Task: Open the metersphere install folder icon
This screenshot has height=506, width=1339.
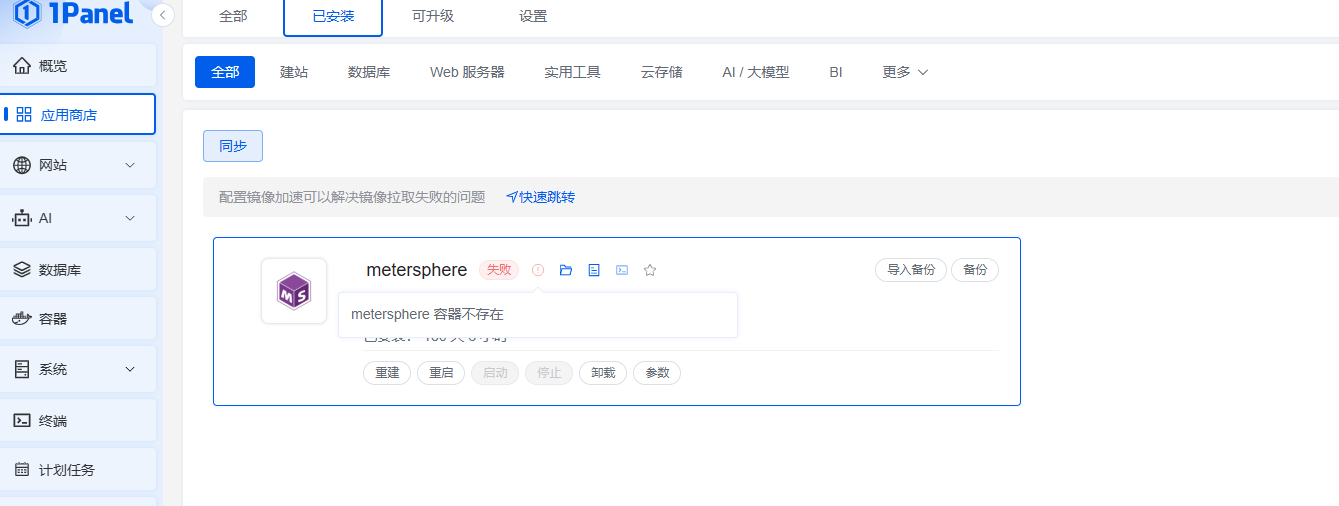Action: pyautogui.click(x=566, y=270)
